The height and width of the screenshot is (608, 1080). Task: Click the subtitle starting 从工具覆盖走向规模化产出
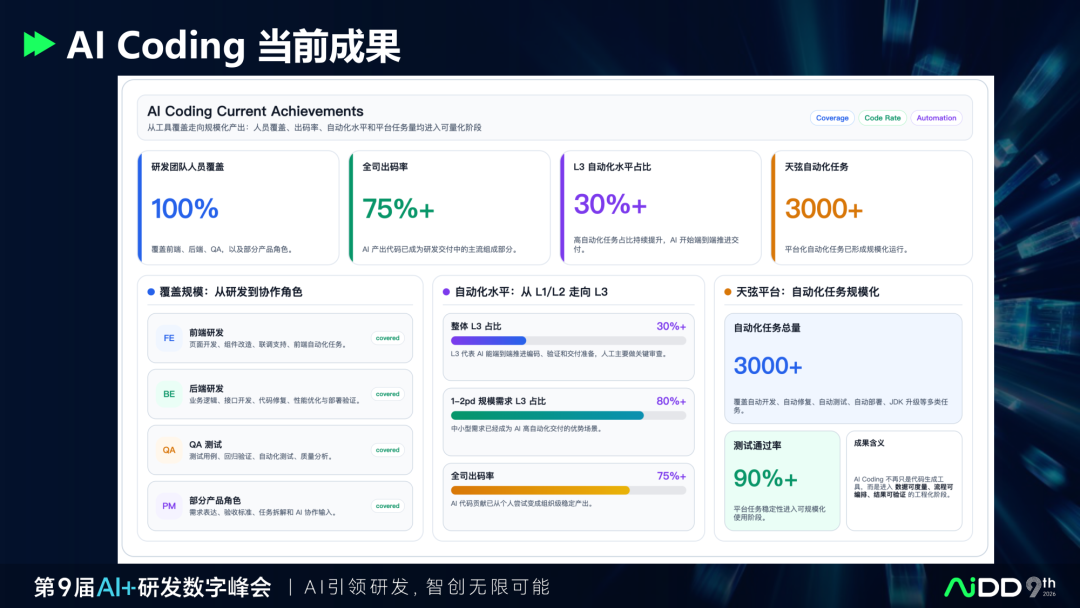coord(314,127)
